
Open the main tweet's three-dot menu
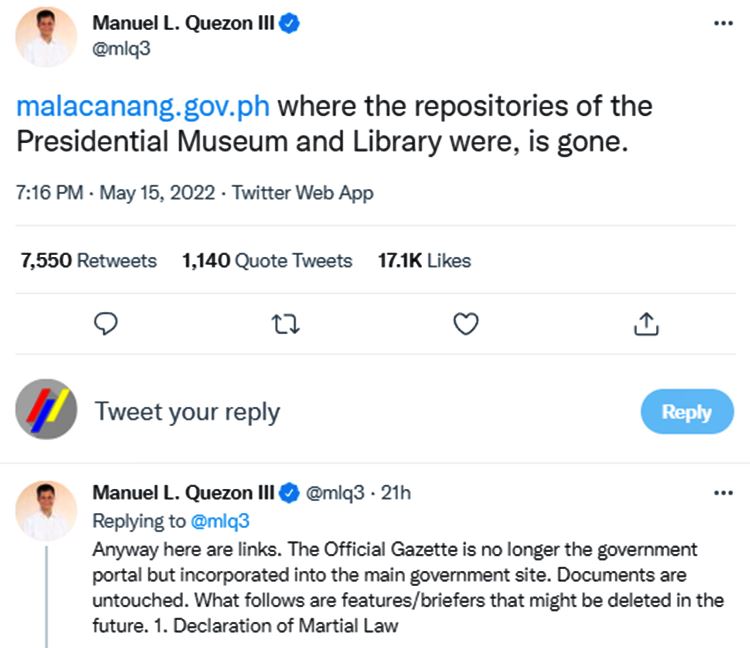coord(723,24)
